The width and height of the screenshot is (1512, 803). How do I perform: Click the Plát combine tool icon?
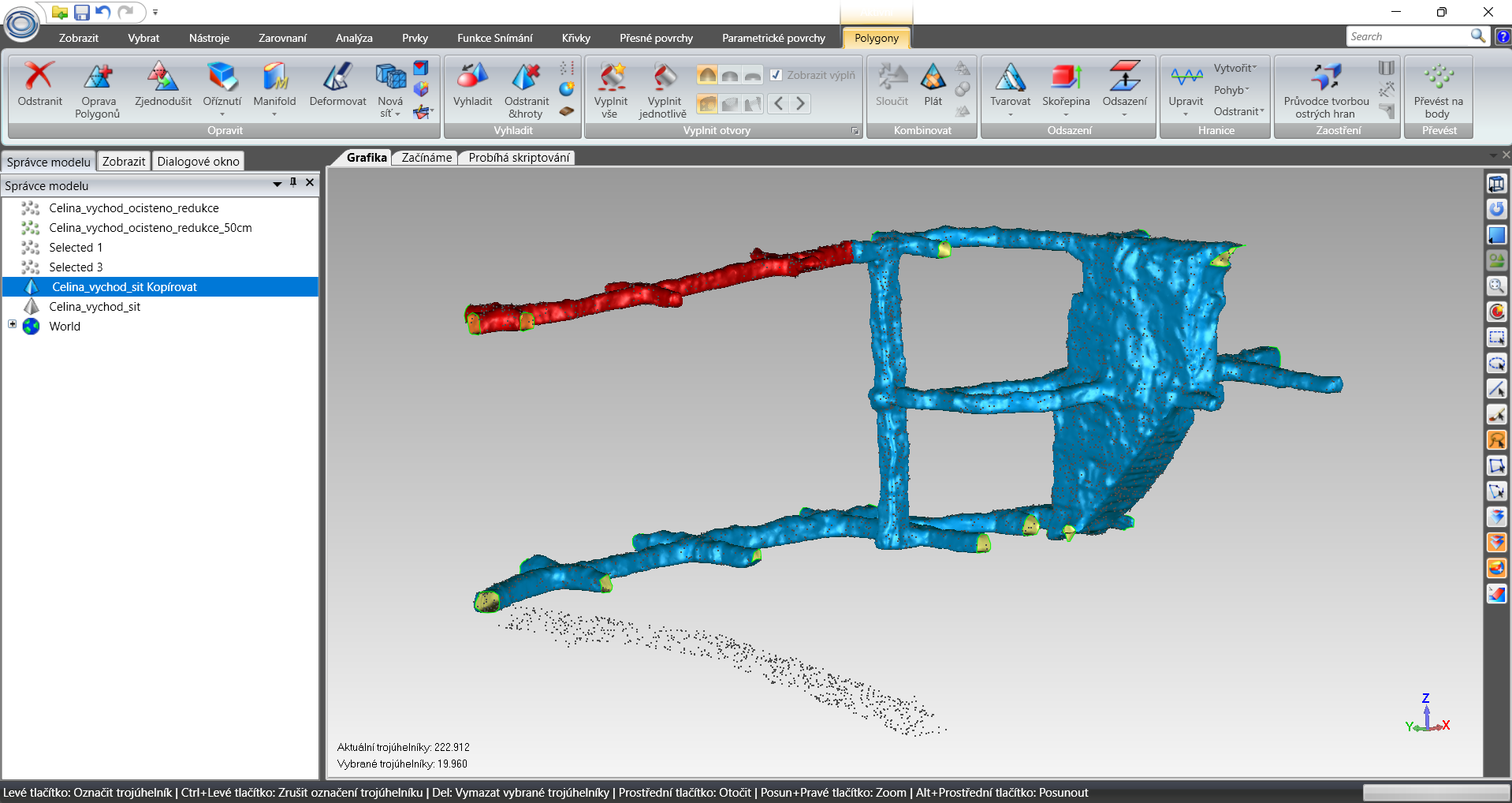click(933, 77)
